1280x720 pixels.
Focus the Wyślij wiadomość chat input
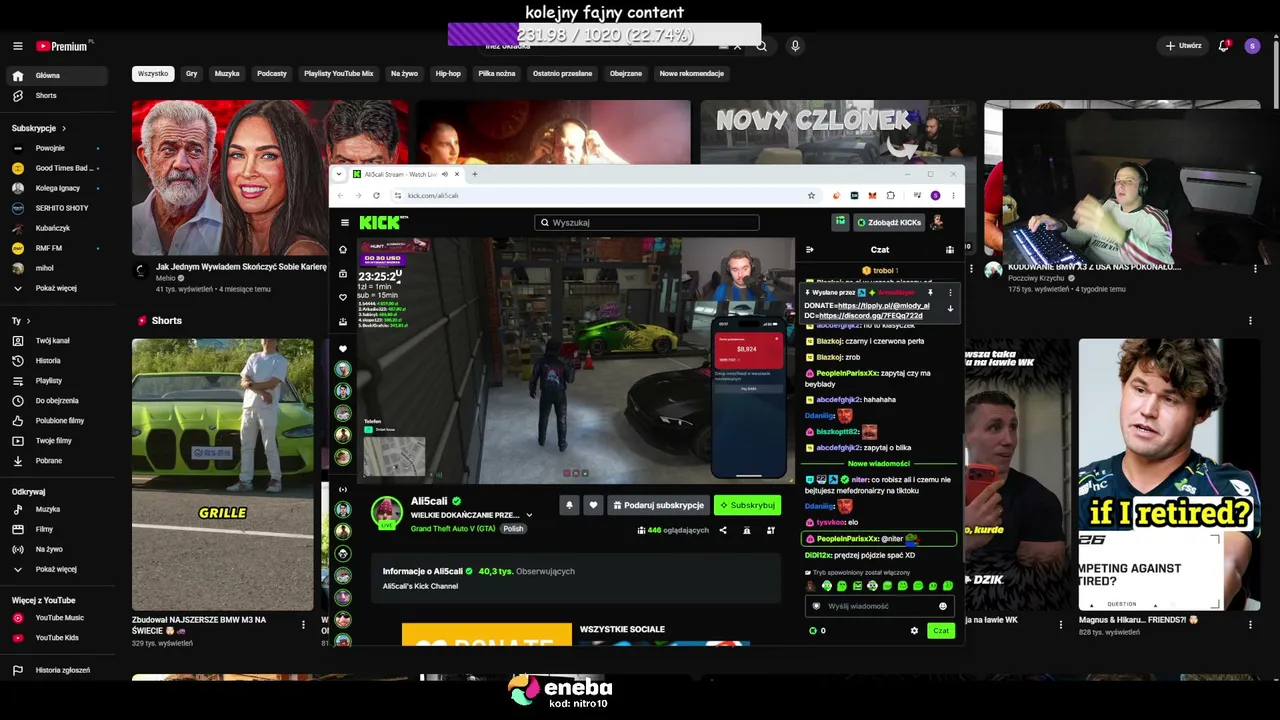(879, 606)
